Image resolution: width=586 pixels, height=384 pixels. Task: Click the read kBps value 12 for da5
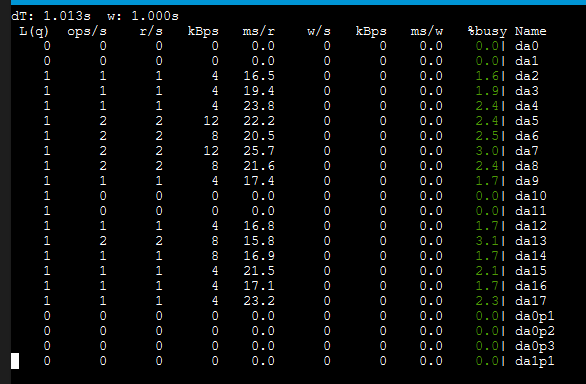tap(211, 121)
